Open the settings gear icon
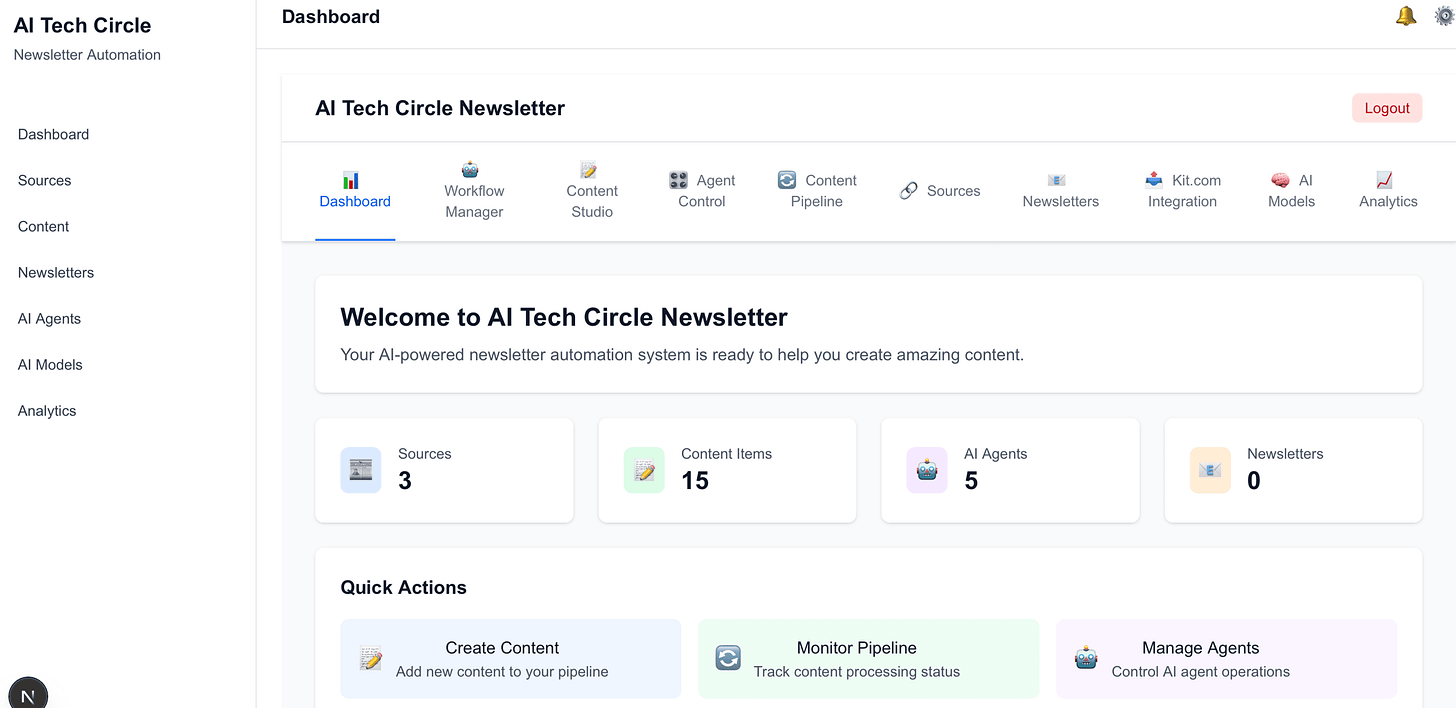Image resolution: width=1456 pixels, height=708 pixels. 1444,16
